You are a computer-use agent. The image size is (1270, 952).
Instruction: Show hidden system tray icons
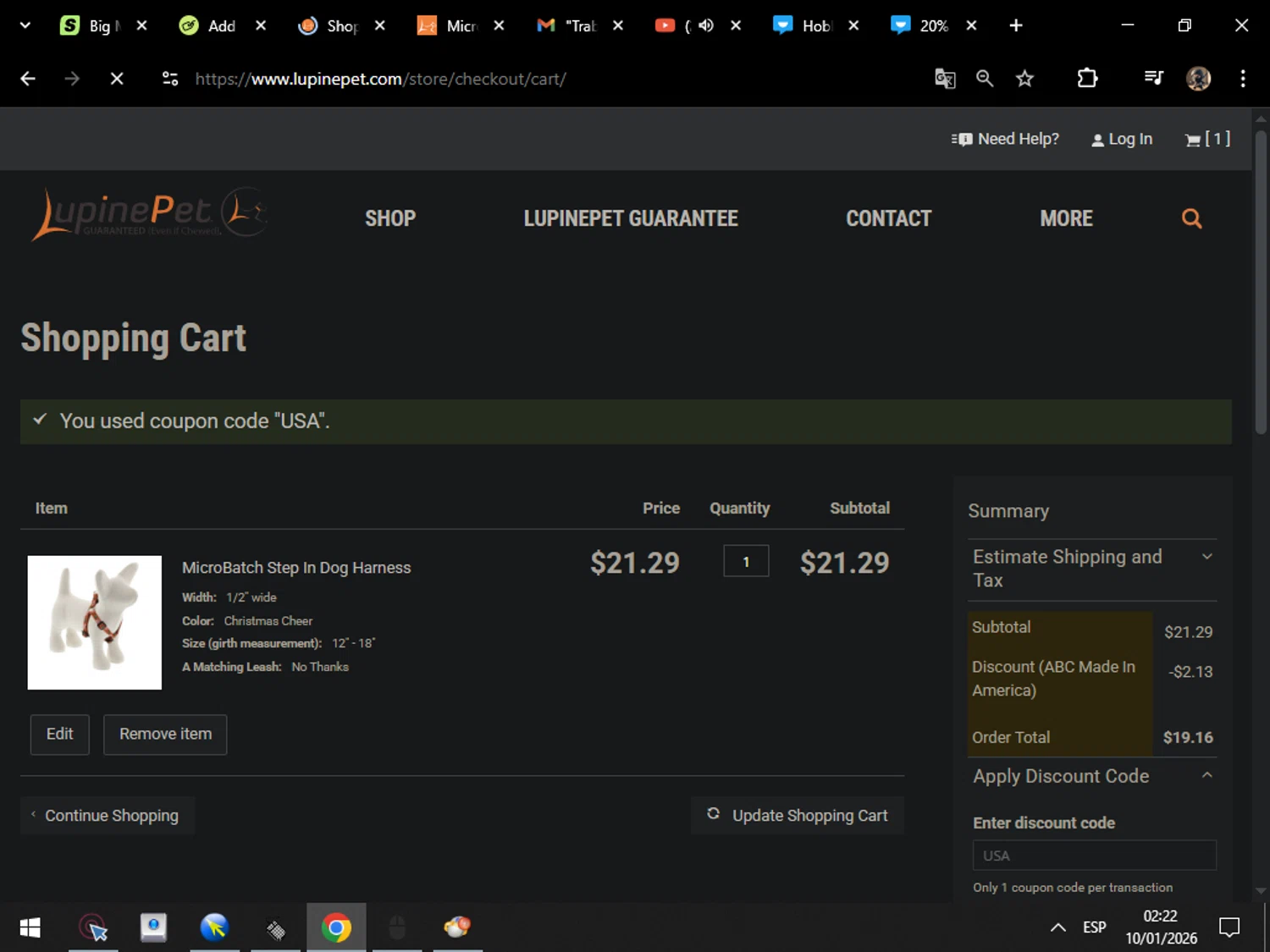point(1058,927)
